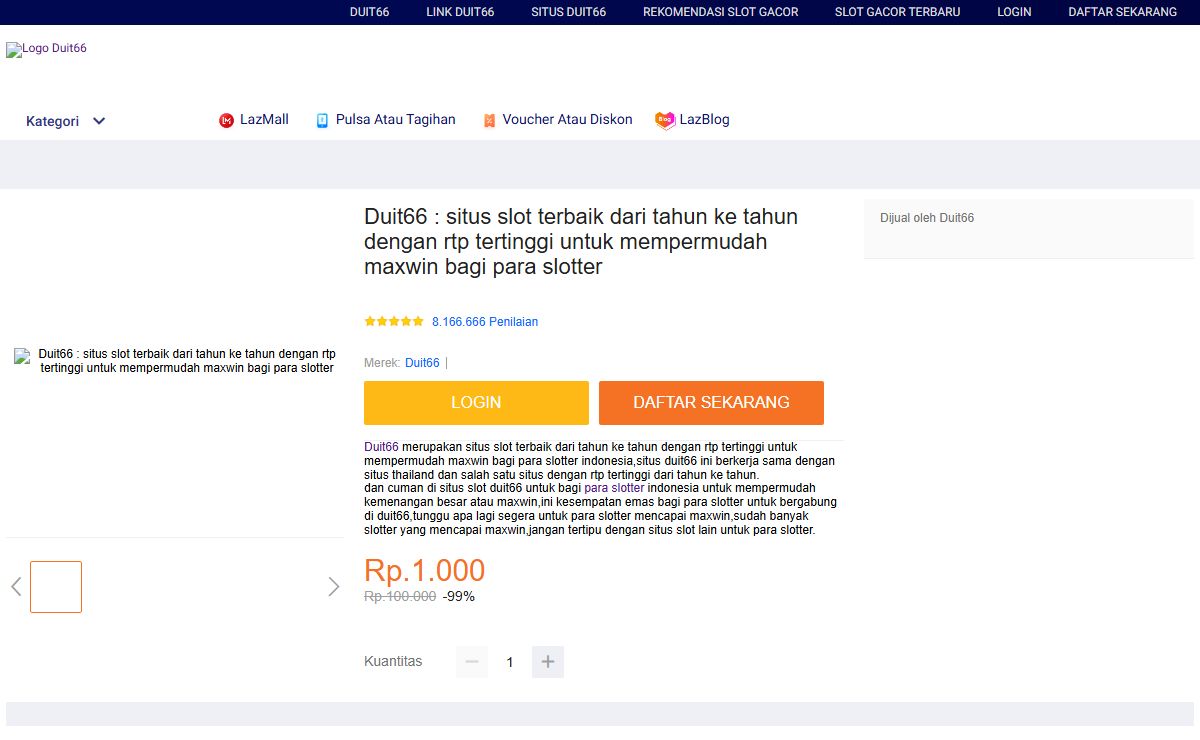
Task: Click the Voucher Atau Diskon ticket icon
Action: (x=489, y=120)
